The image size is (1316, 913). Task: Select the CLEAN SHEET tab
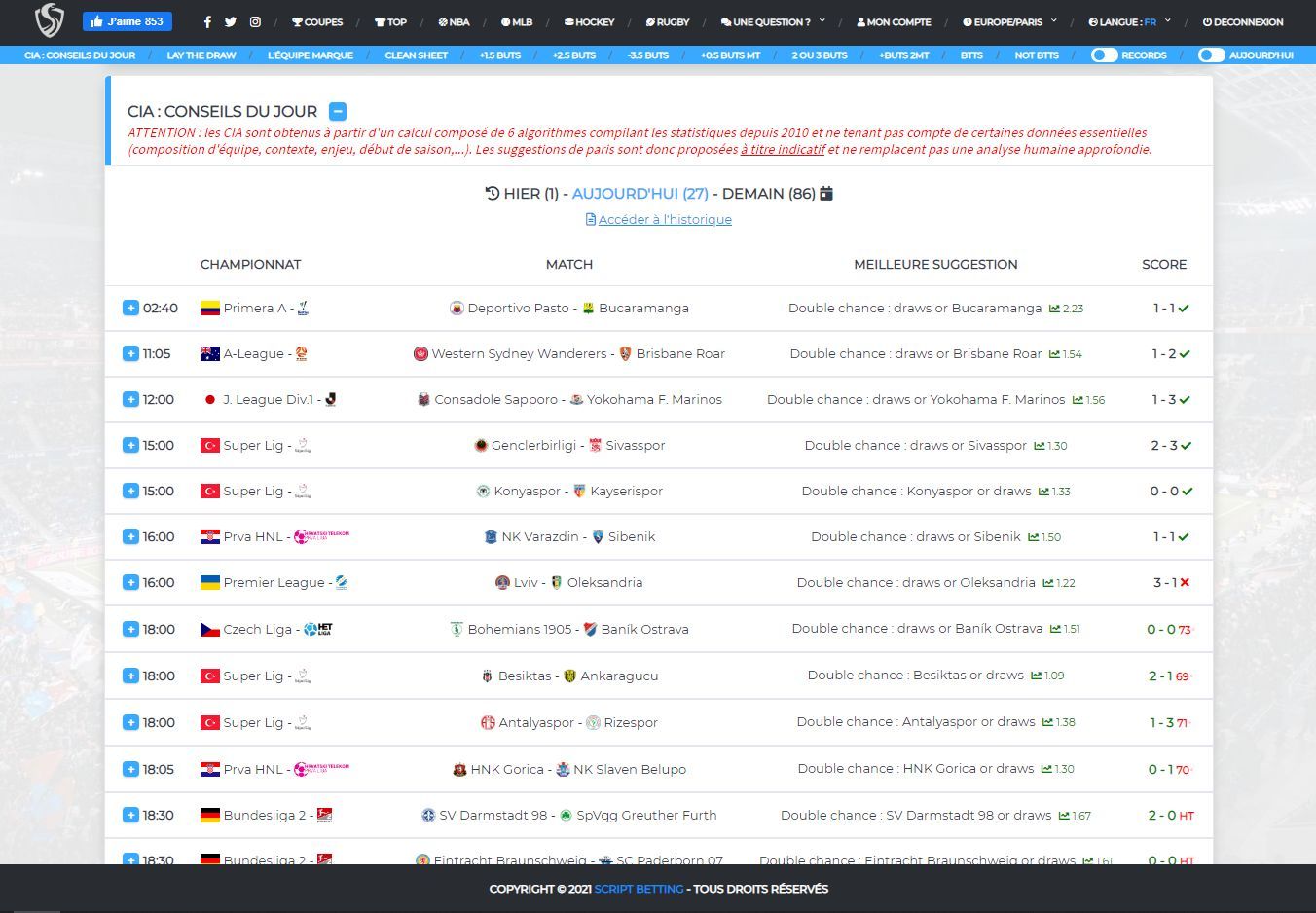click(x=417, y=55)
